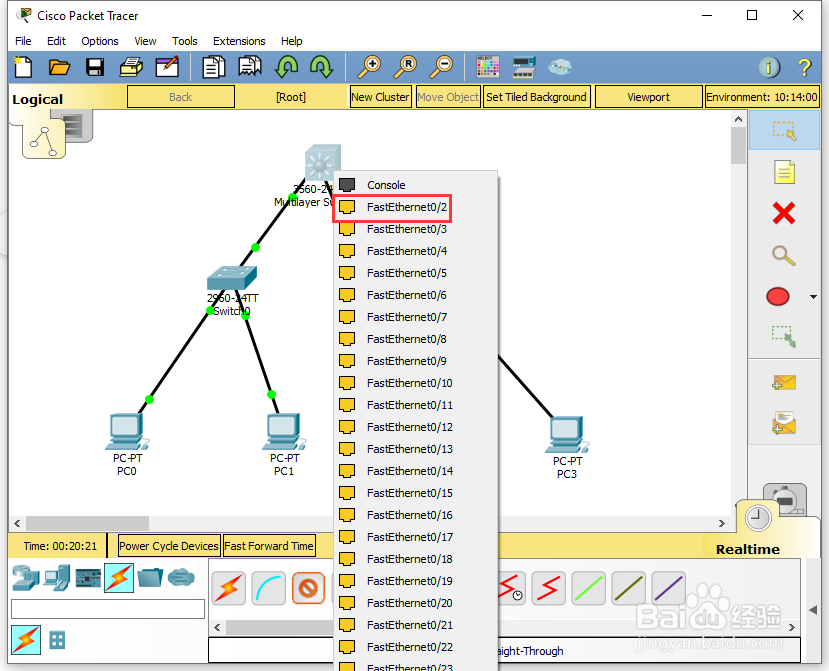Image resolution: width=829 pixels, height=671 pixels.
Task: Click the Copy toolbar icon
Action: tap(214, 67)
